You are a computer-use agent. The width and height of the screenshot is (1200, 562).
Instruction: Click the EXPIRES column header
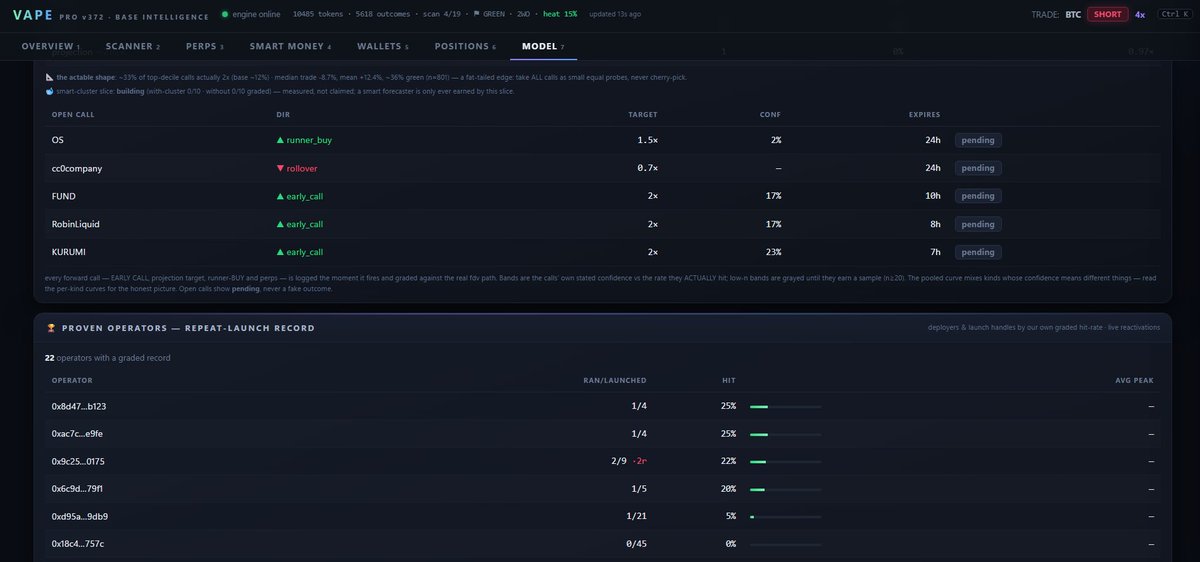[924, 115]
